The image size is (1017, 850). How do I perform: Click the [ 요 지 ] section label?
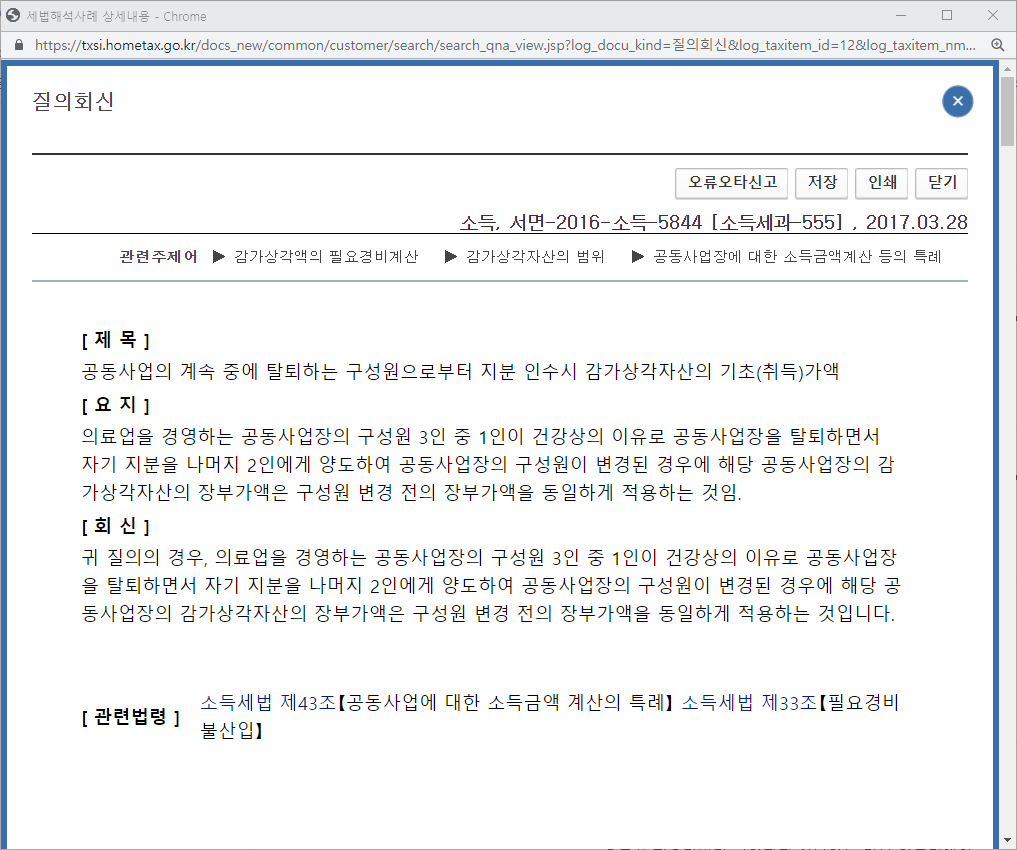pos(115,405)
